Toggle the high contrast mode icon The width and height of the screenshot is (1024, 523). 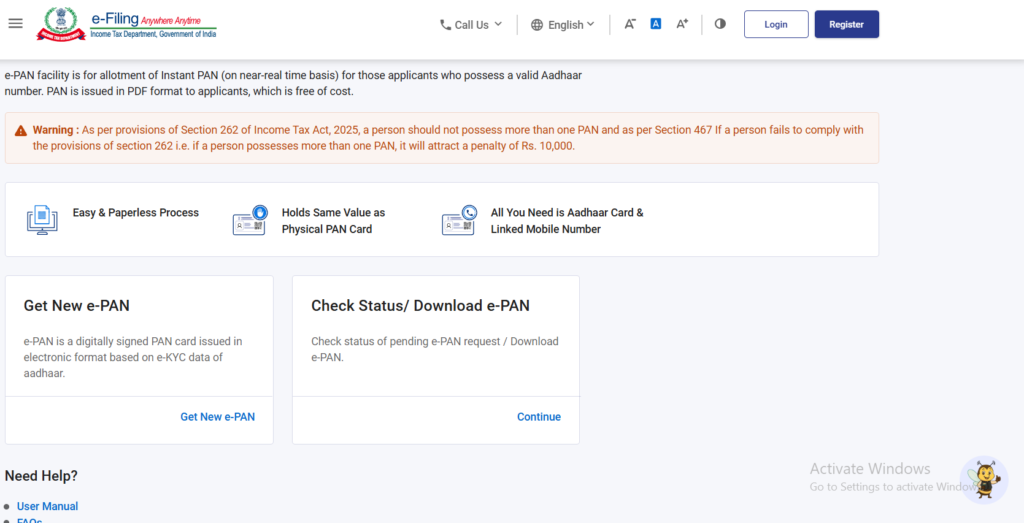click(x=720, y=24)
